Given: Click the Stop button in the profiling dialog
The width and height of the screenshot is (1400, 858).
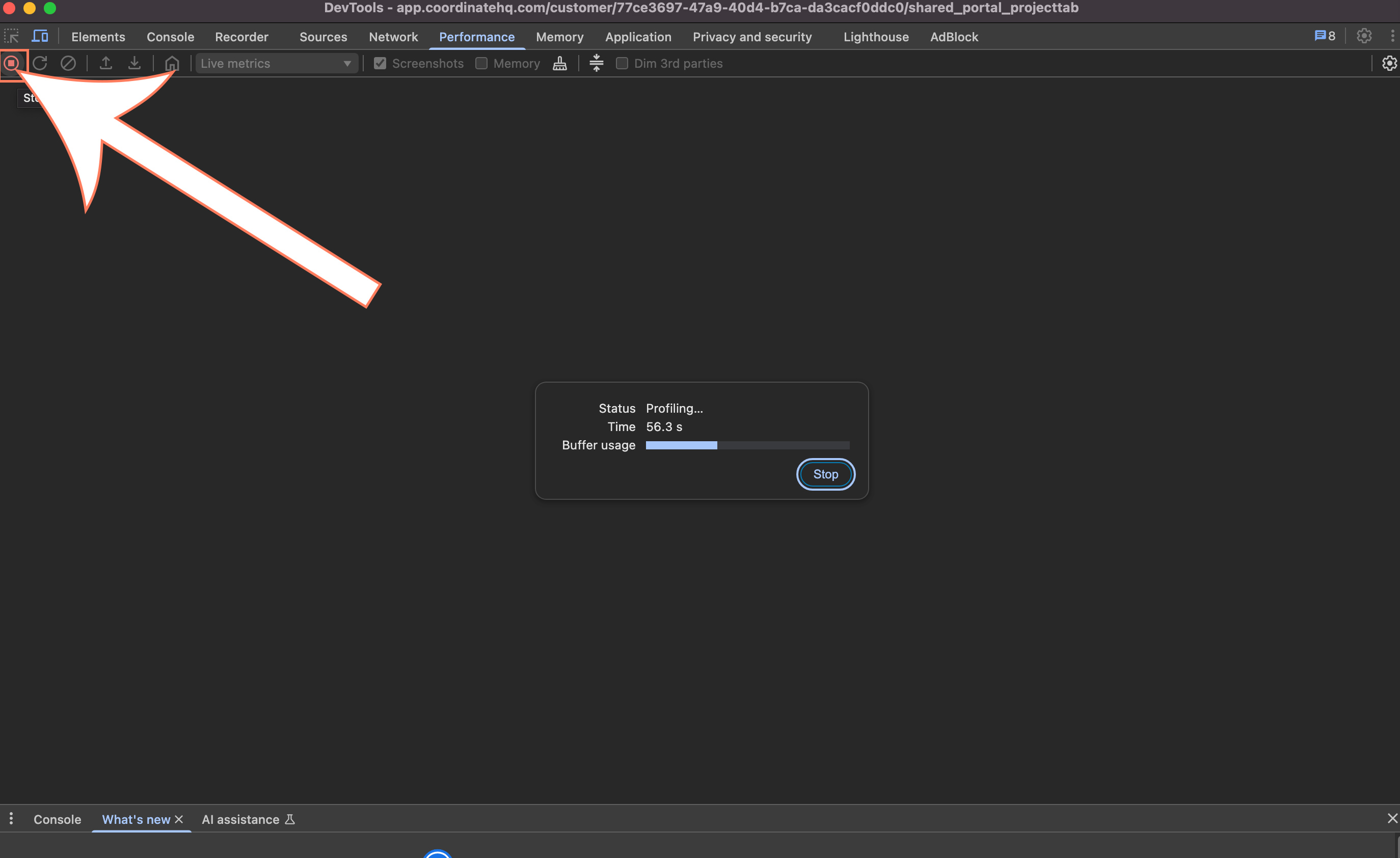Looking at the screenshot, I should point(825,474).
